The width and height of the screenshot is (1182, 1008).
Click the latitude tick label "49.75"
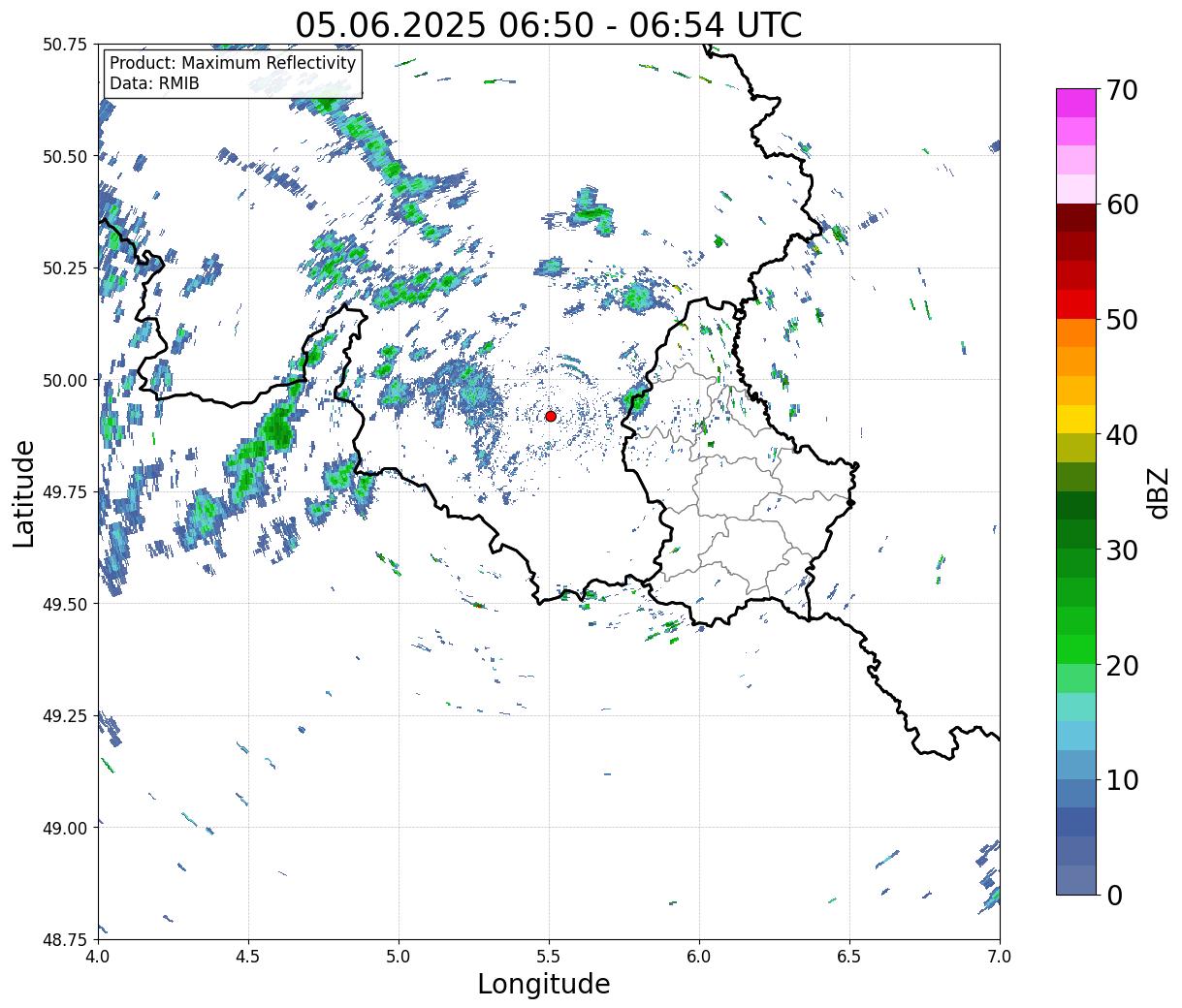(x=65, y=492)
